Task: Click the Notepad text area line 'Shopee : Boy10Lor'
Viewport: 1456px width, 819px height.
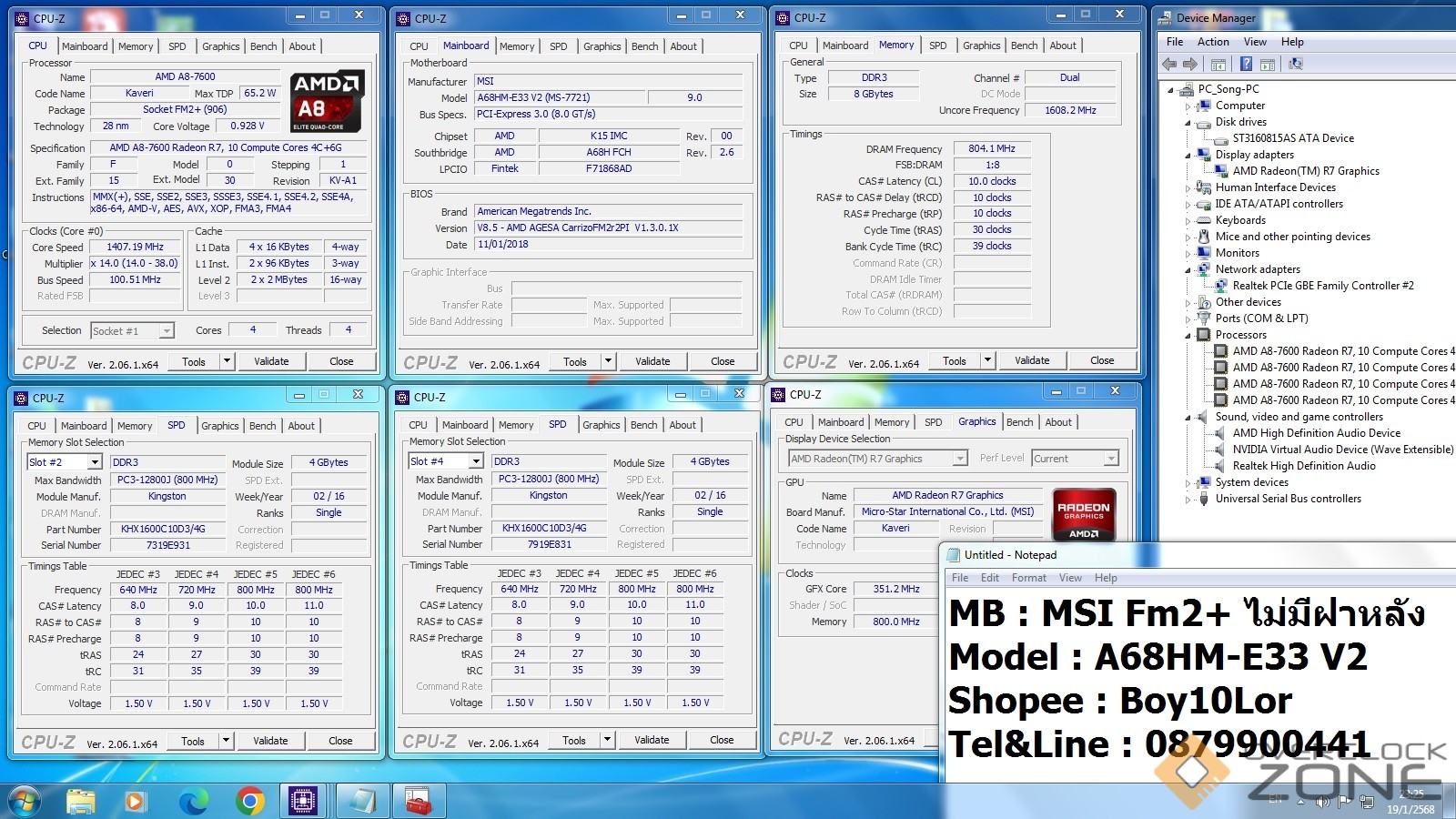Action: click(1120, 701)
